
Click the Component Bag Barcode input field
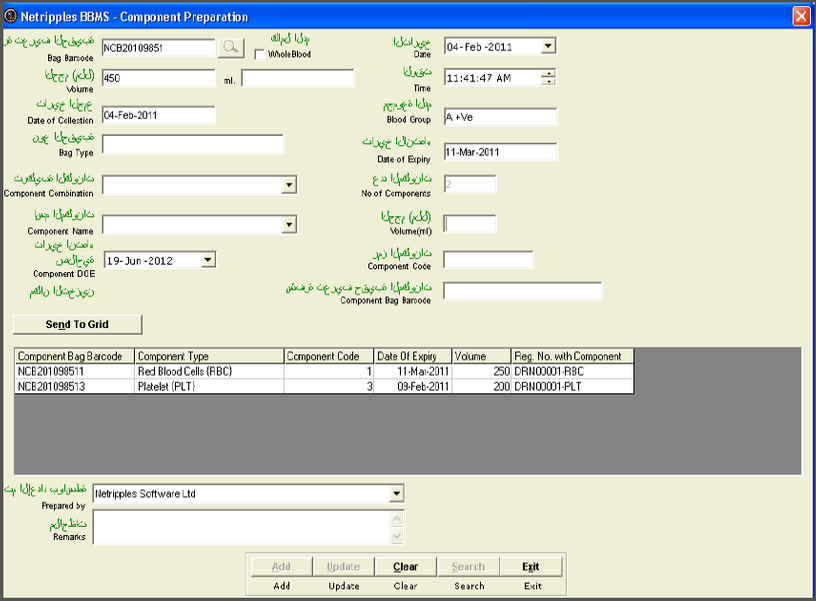pos(522,291)
